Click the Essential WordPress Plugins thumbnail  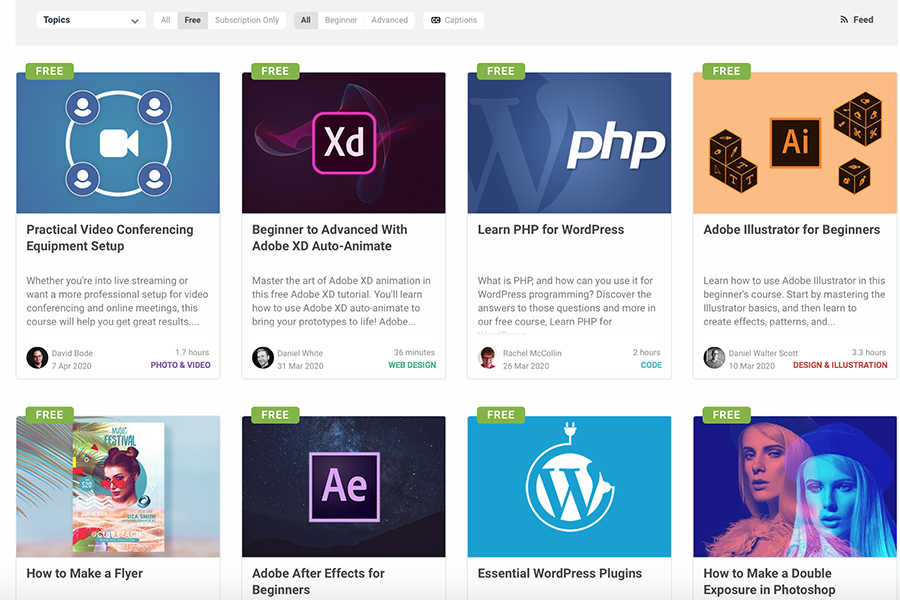(x=569, y=487)
